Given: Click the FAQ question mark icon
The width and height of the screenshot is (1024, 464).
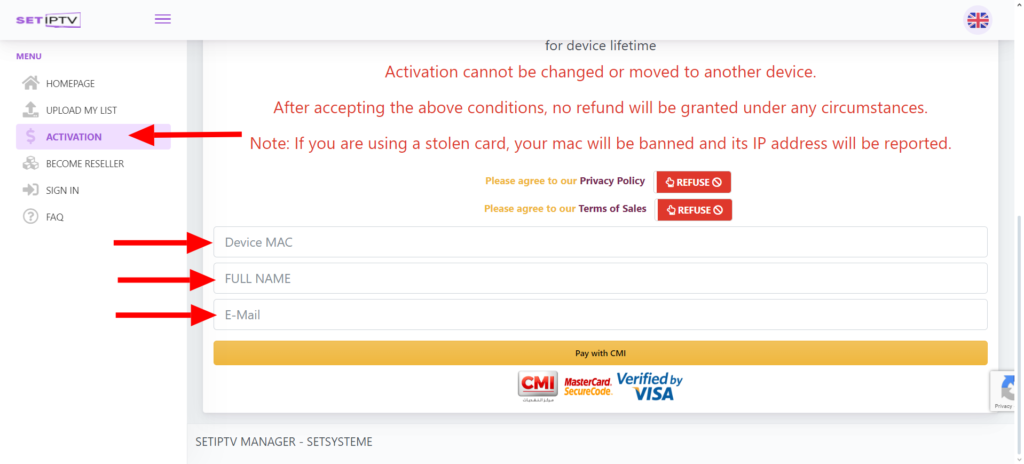Looking at the screenshot, I should coord(31,217).
